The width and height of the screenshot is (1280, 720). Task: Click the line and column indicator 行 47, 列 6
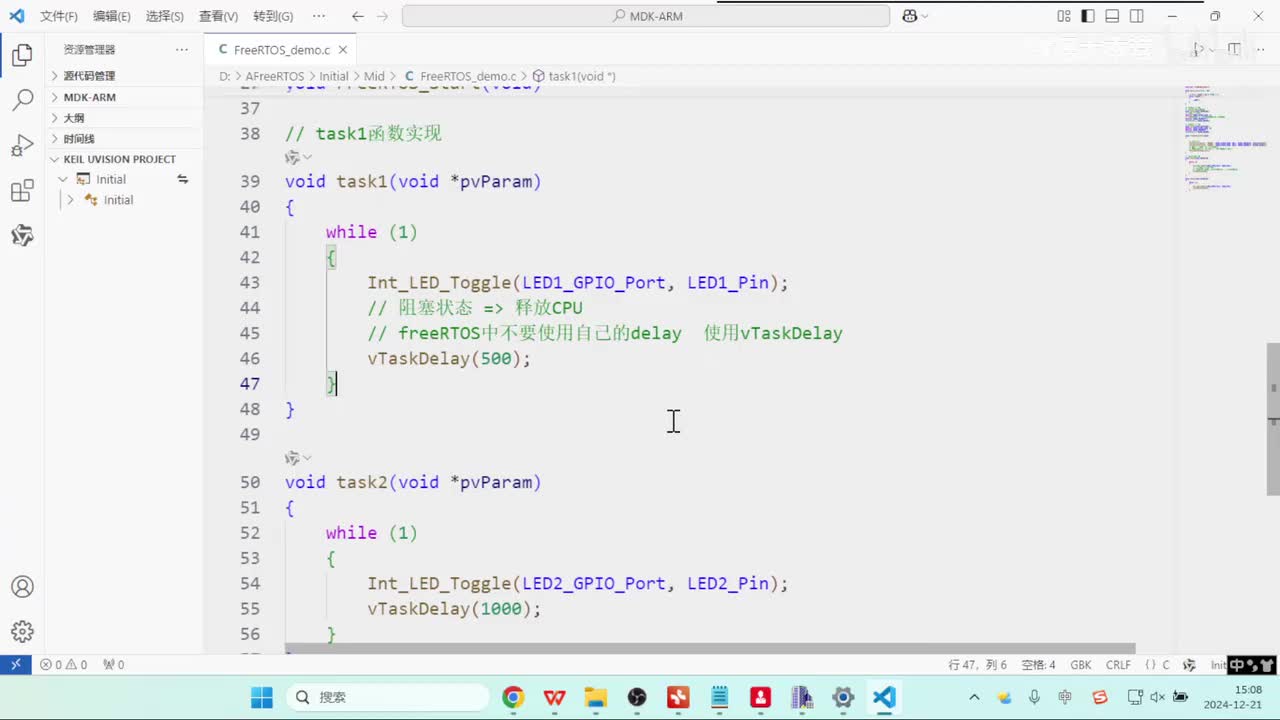click(977, 664)
